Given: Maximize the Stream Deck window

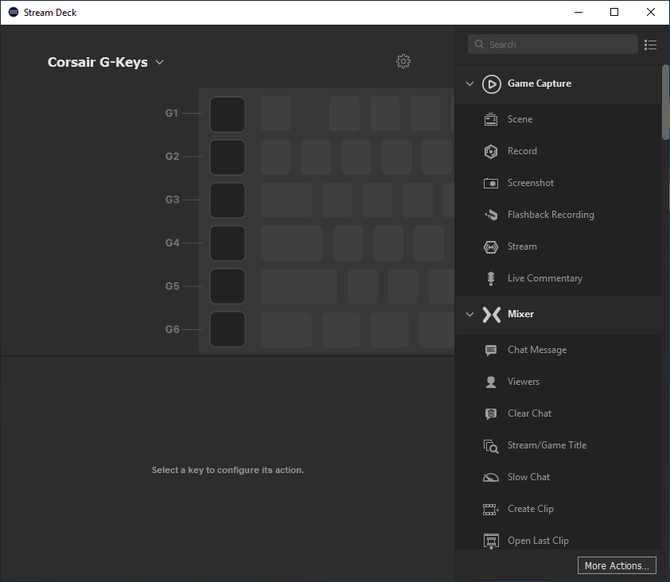Looking at the screenshot, I should 614,12.
